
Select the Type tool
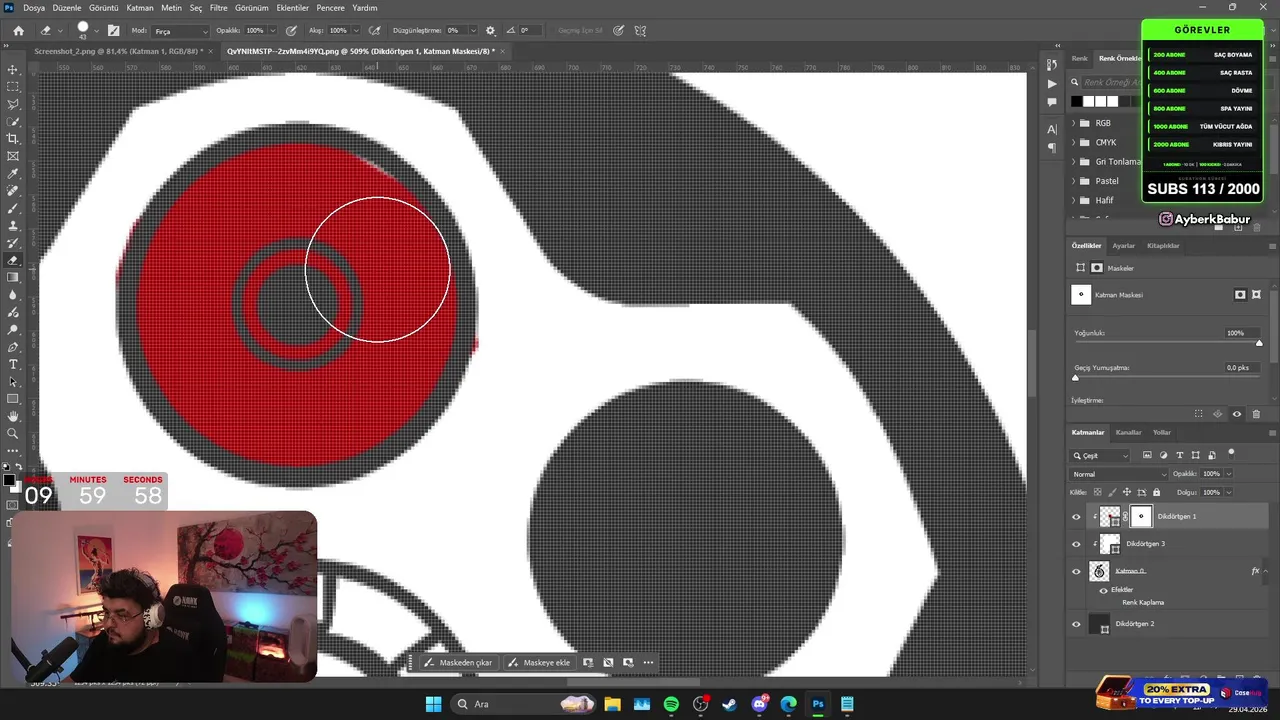[x=13, y=364]
